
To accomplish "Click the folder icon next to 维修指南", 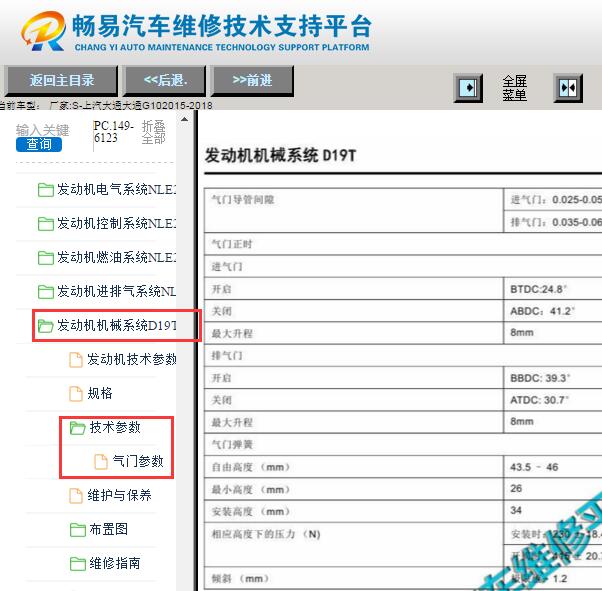I will pos(78,564).
